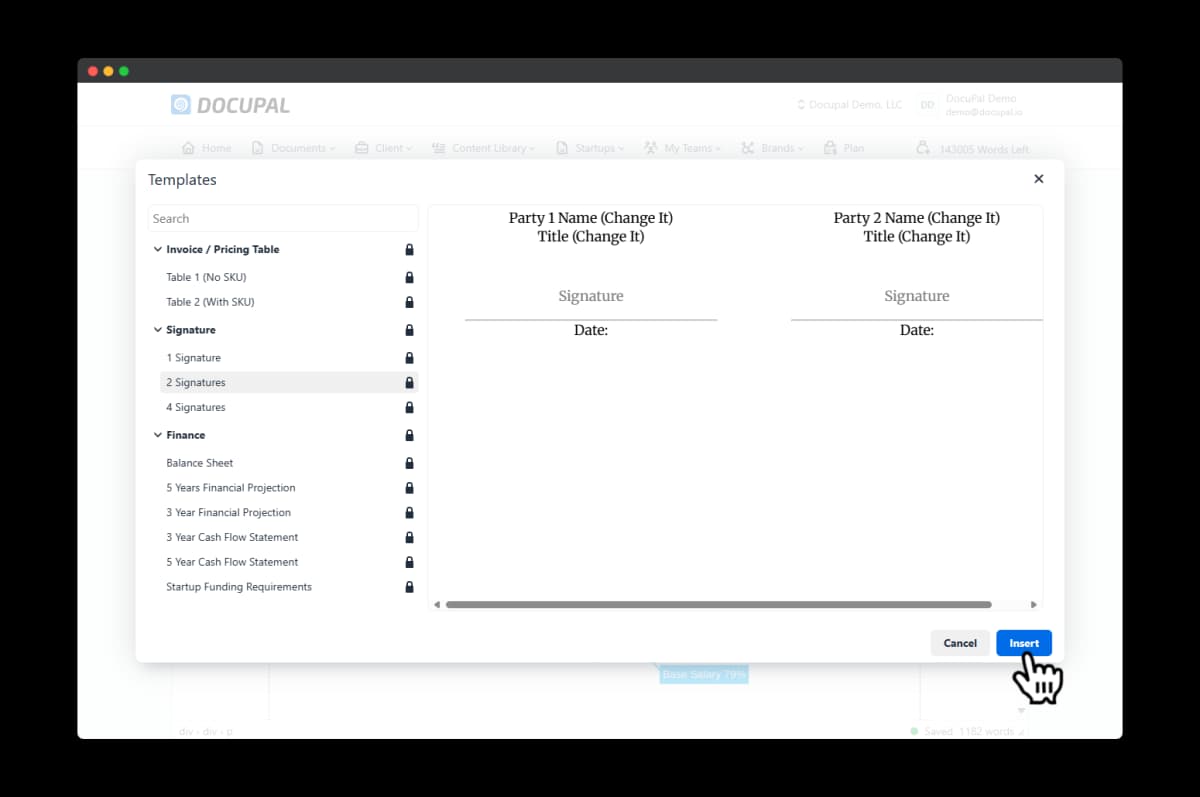1200x797 pixels.
Task: Select the 1 Signature template
Action: point(194,357)
